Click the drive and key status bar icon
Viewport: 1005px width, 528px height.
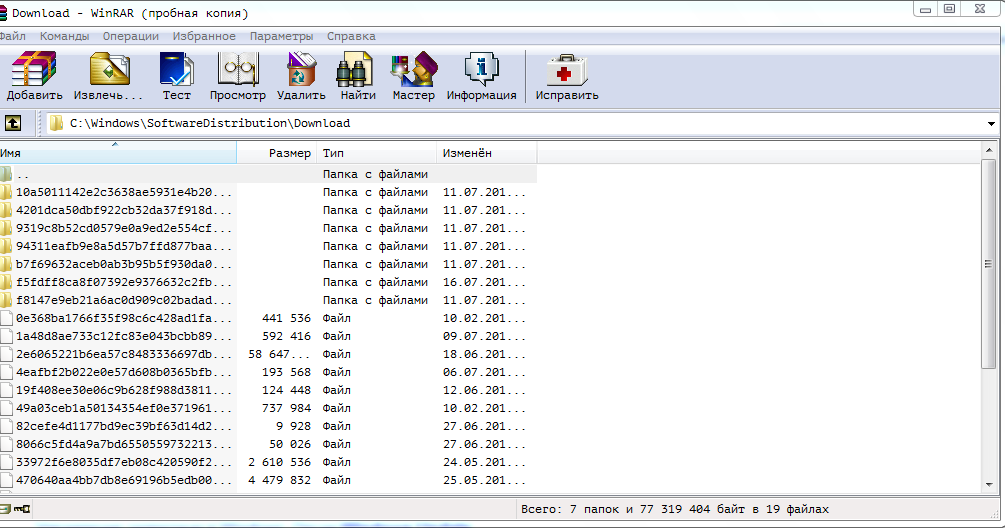[15, 509]
